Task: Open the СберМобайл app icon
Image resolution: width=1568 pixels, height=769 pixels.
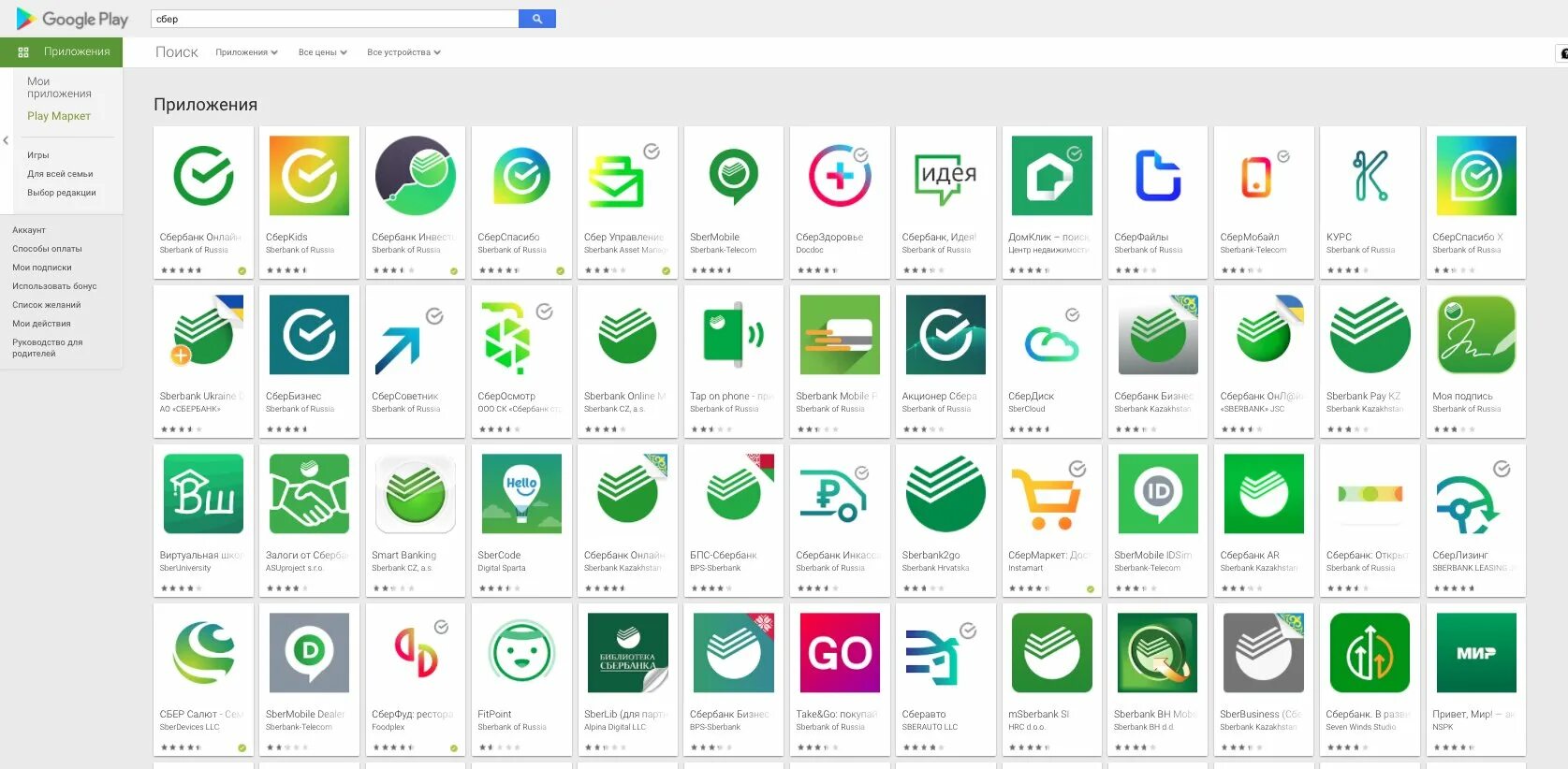Action: (x=1264, y=176)
